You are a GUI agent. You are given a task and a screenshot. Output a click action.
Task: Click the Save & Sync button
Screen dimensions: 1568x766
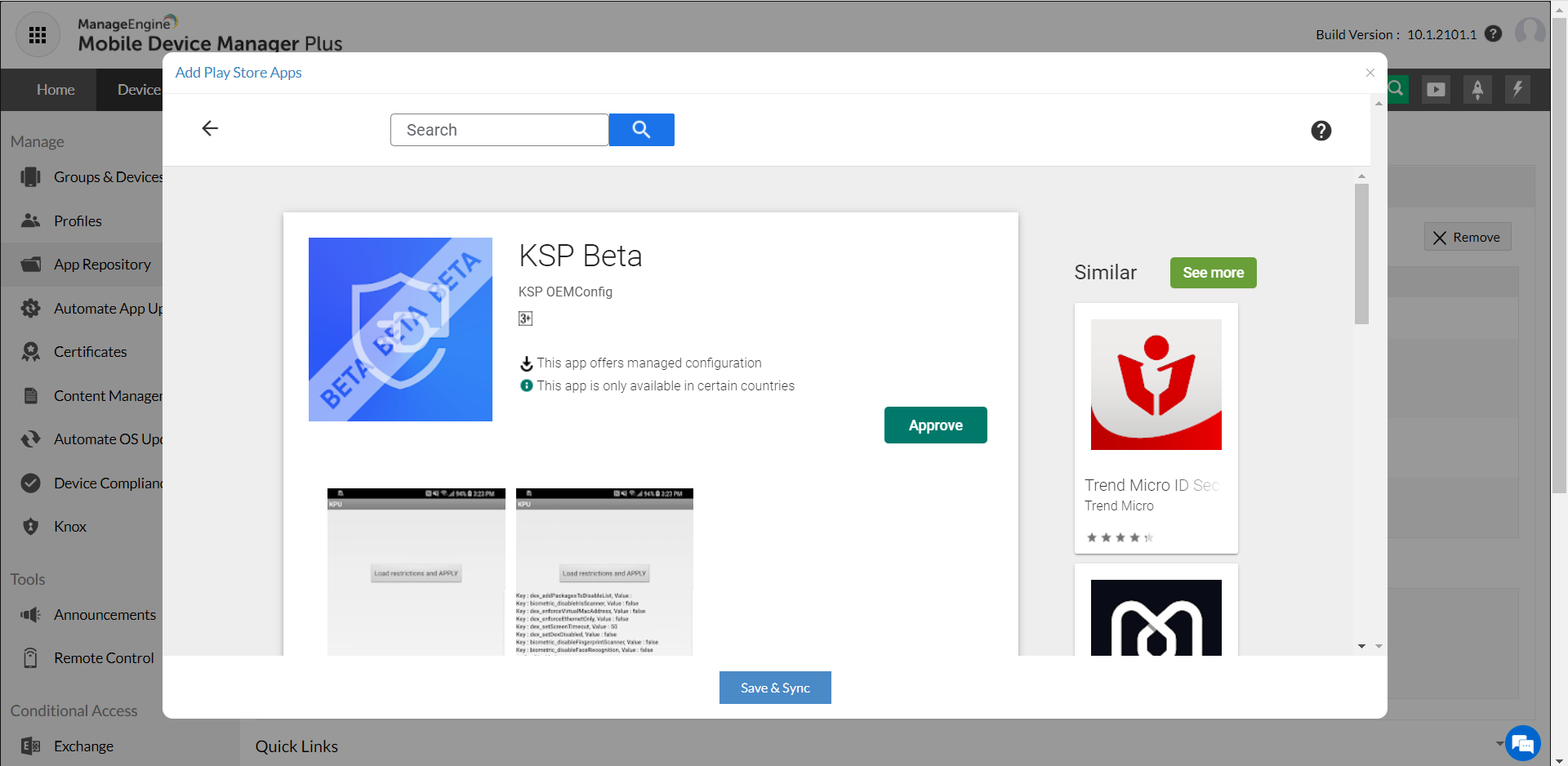(x=775, y=688)
